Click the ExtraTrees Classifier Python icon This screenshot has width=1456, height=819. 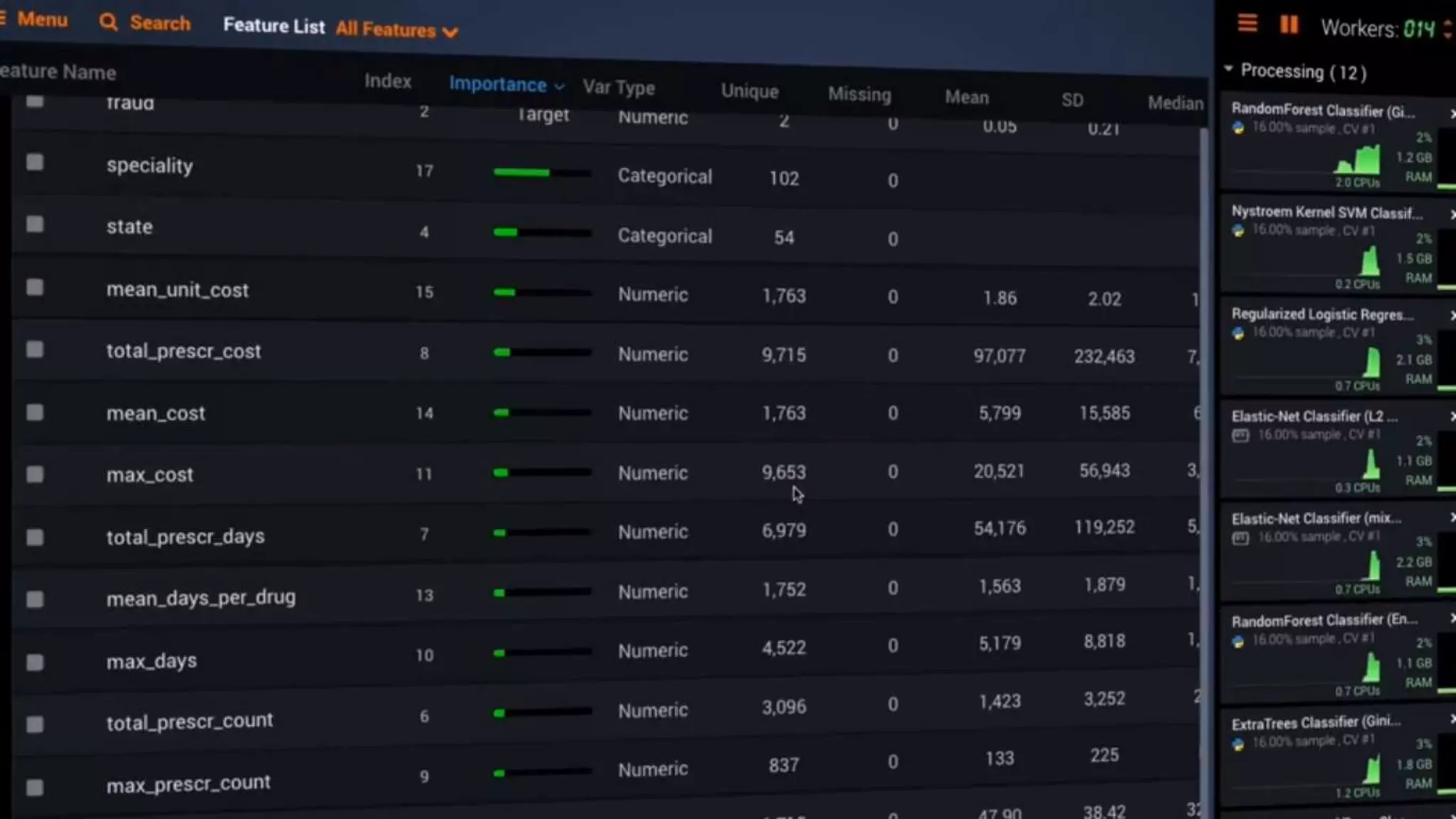point(1238,744)
